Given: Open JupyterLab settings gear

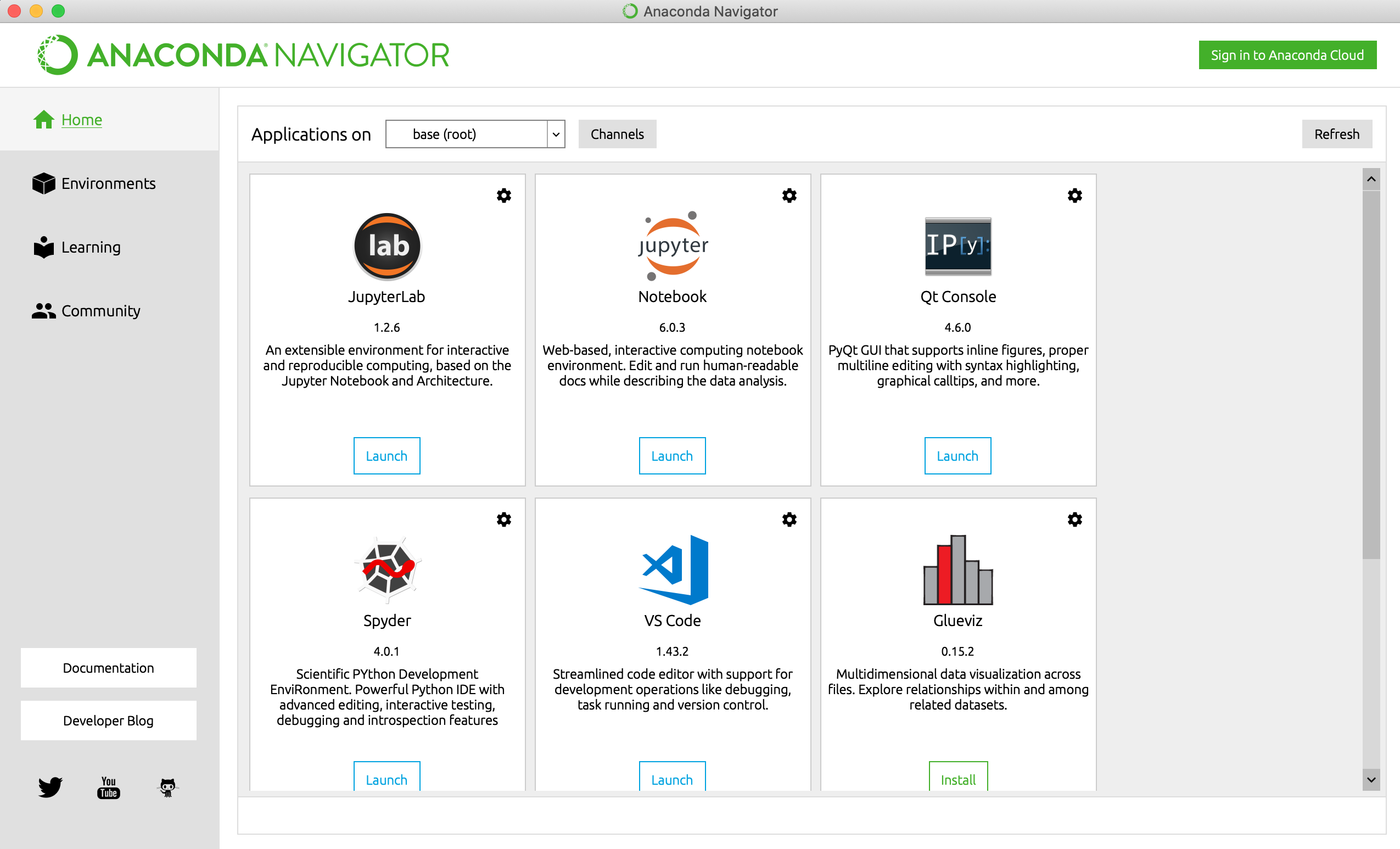Looking at the screenshot, I should point(503,196).
